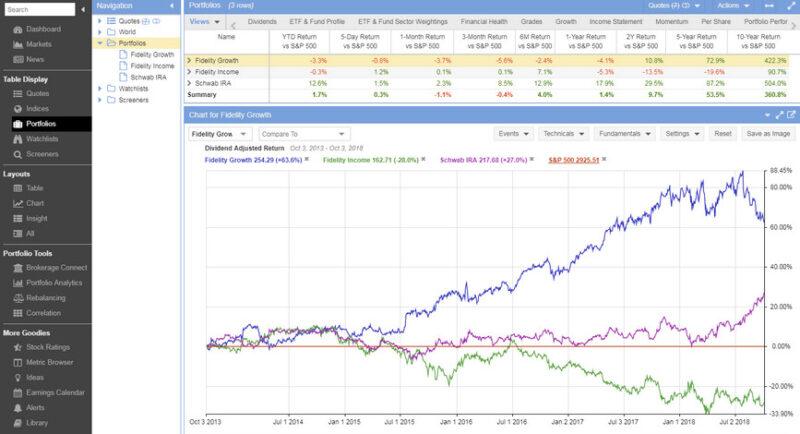The height and width of the screenshot is (434, 800).
Task: Expand the Watchlists folder in Navigation
Action: (98, 88)
